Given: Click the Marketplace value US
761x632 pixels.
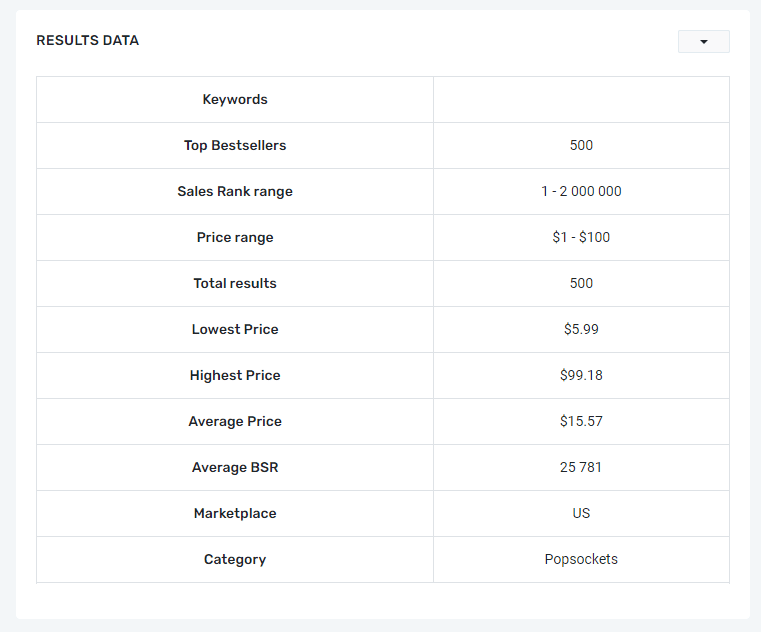Looking at the screenshot, I should coord(581,513).
